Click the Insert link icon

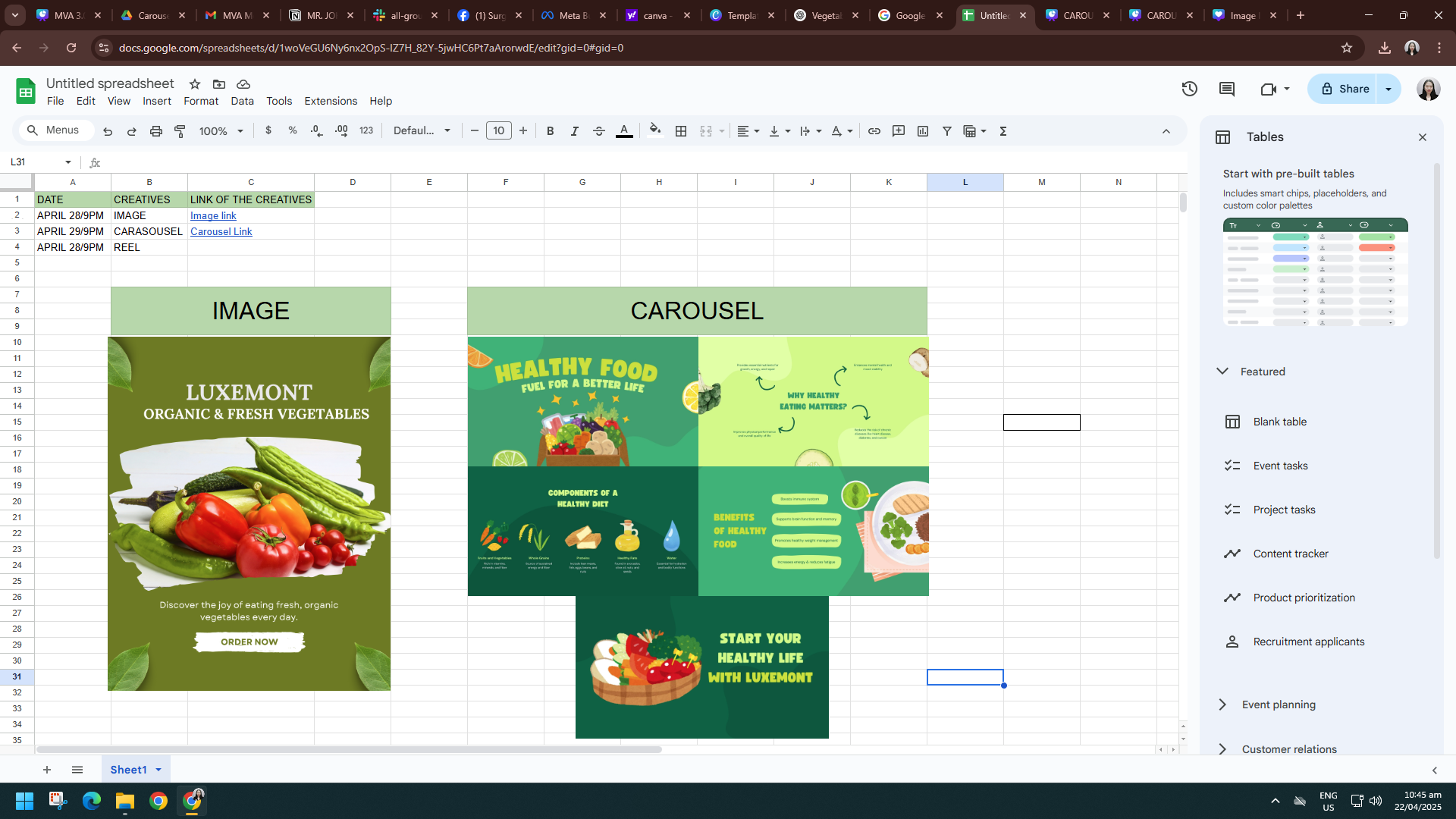pyautogui.click(x=874, y=131)
